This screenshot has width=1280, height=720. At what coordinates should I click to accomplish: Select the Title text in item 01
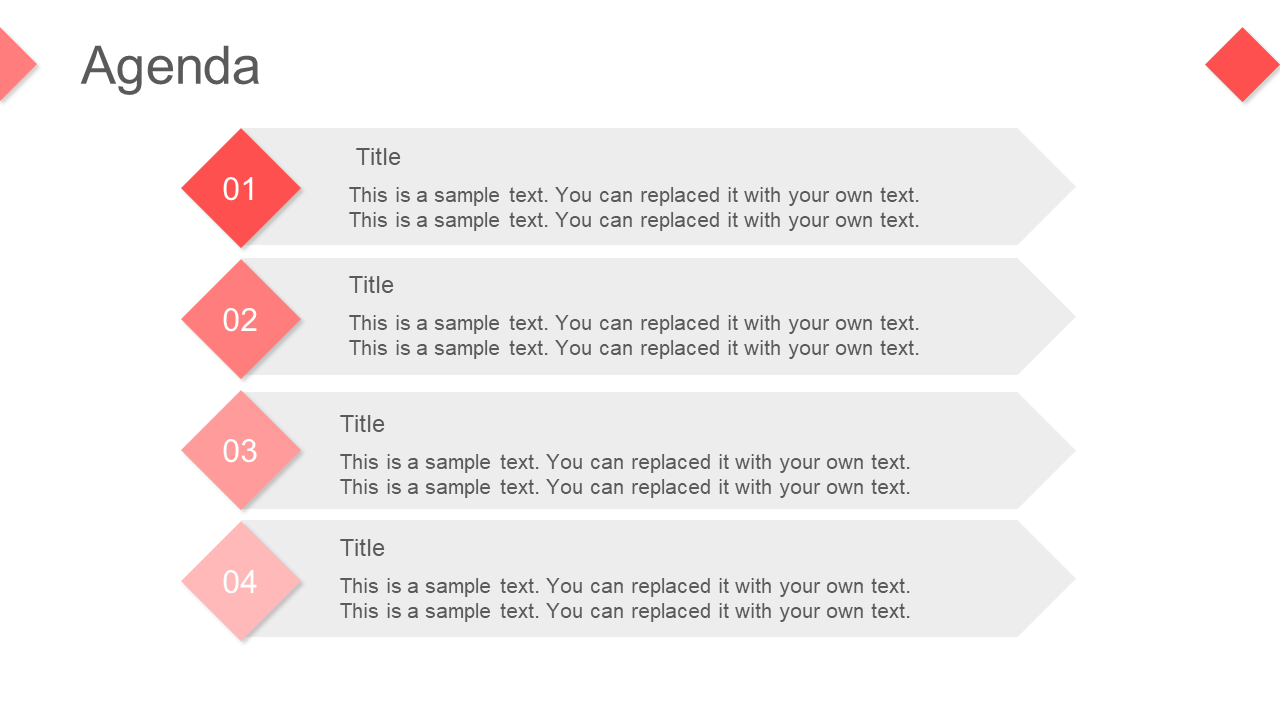pos(378,157)
